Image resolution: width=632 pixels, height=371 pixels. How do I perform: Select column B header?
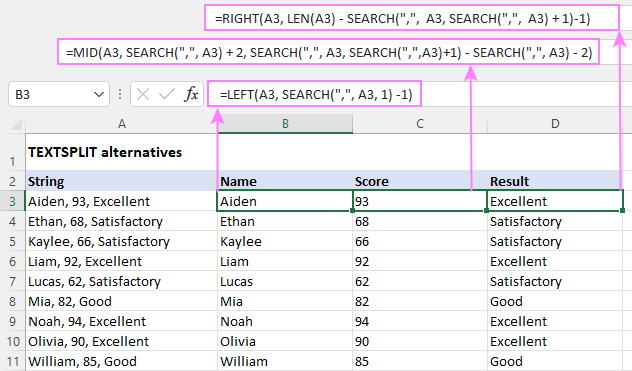[285, 124]
